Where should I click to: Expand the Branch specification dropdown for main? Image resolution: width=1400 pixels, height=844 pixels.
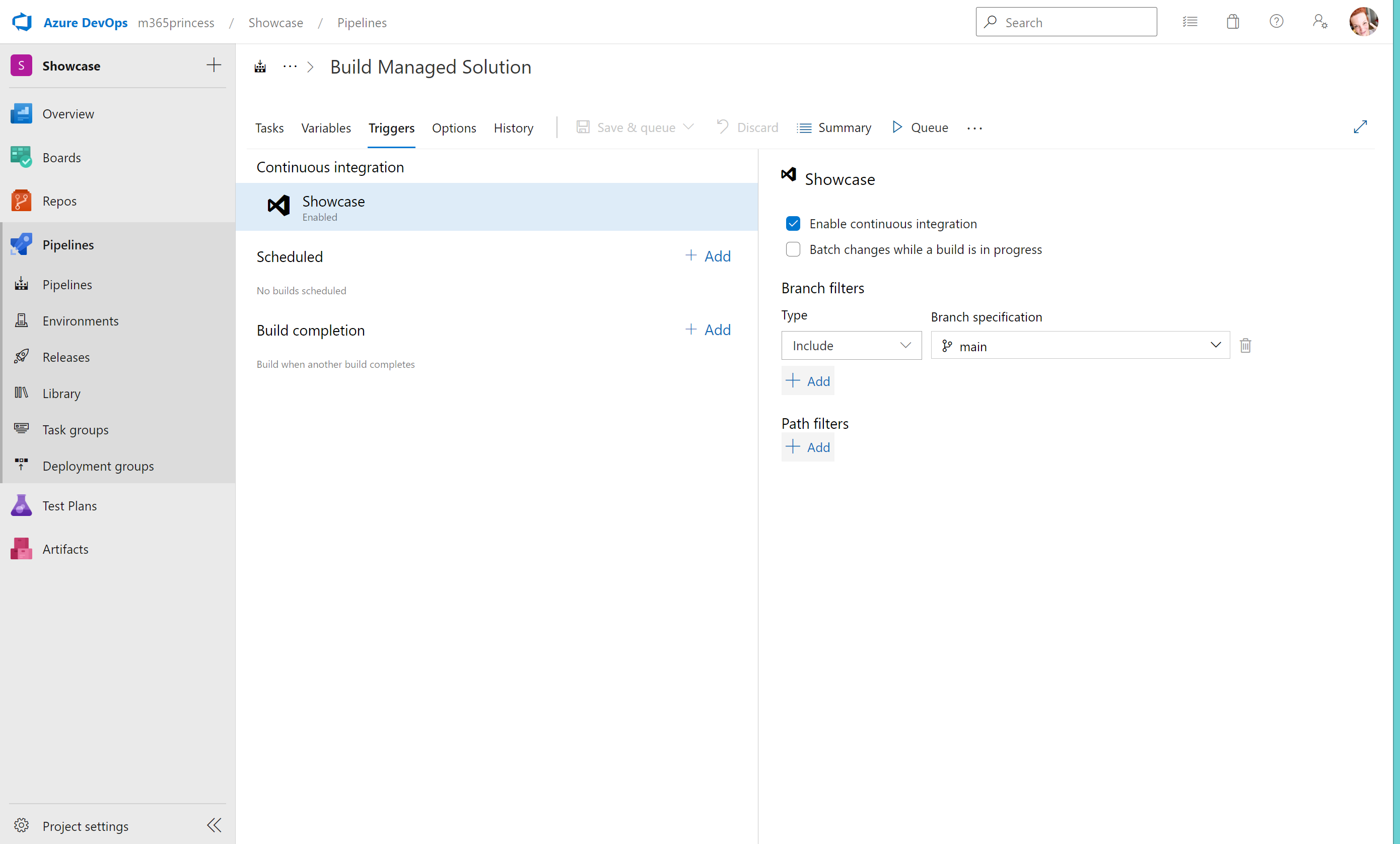(x=1216, y=345)
